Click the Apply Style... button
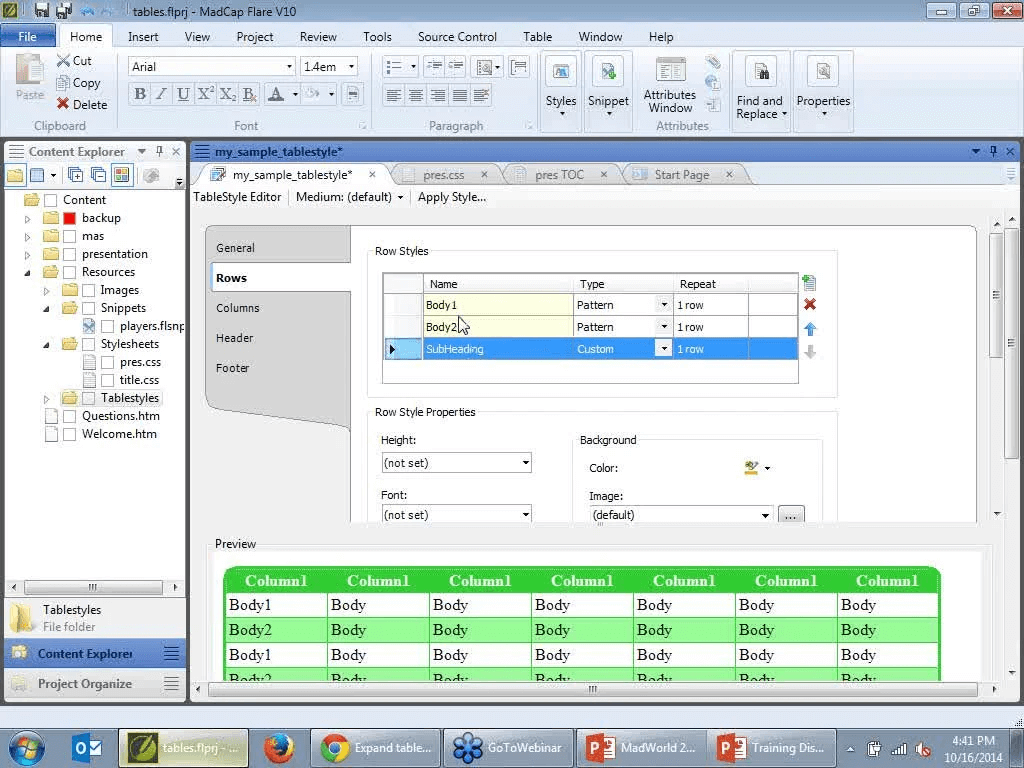Viewport: 1024px width, 768px height. point(452,197)
